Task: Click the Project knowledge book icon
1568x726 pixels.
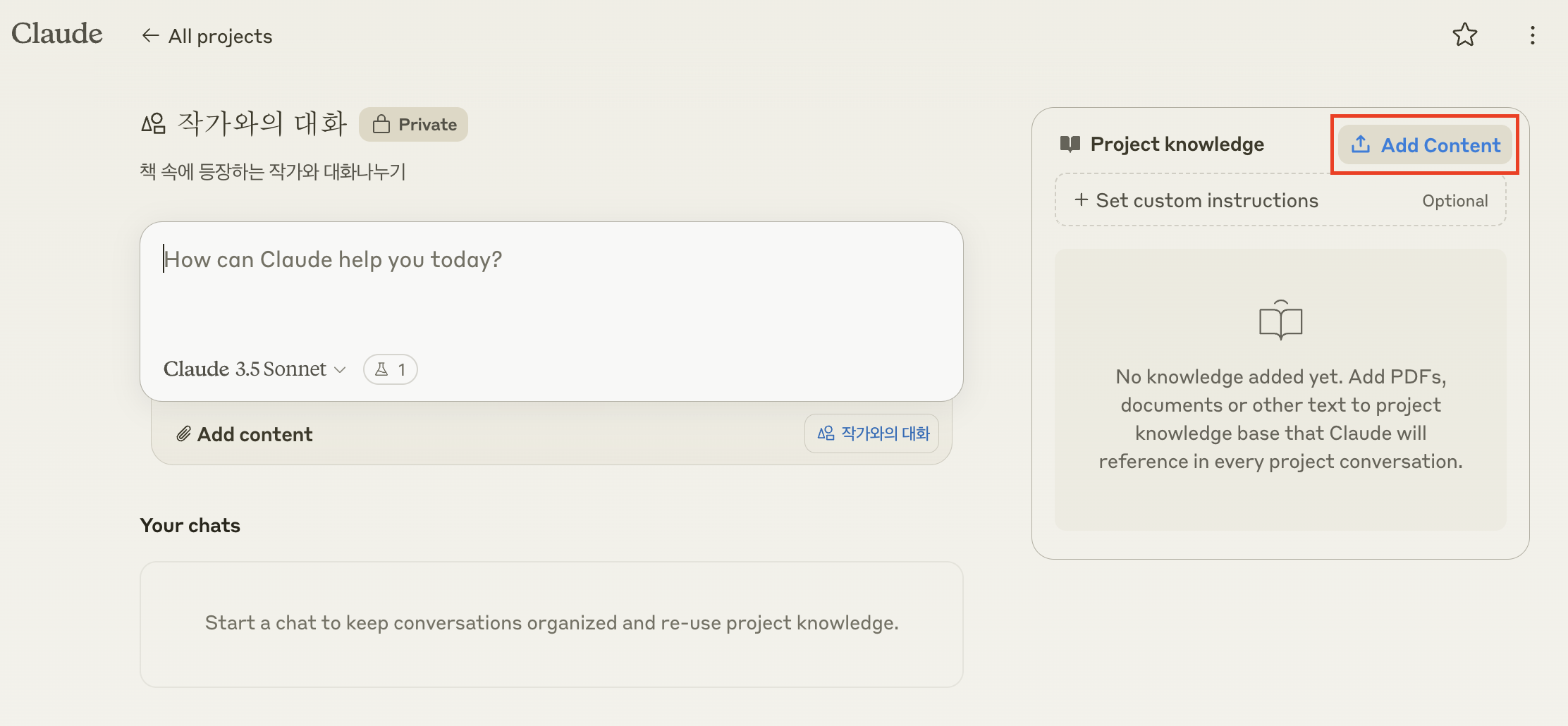Action: [x=1070, y=144]
